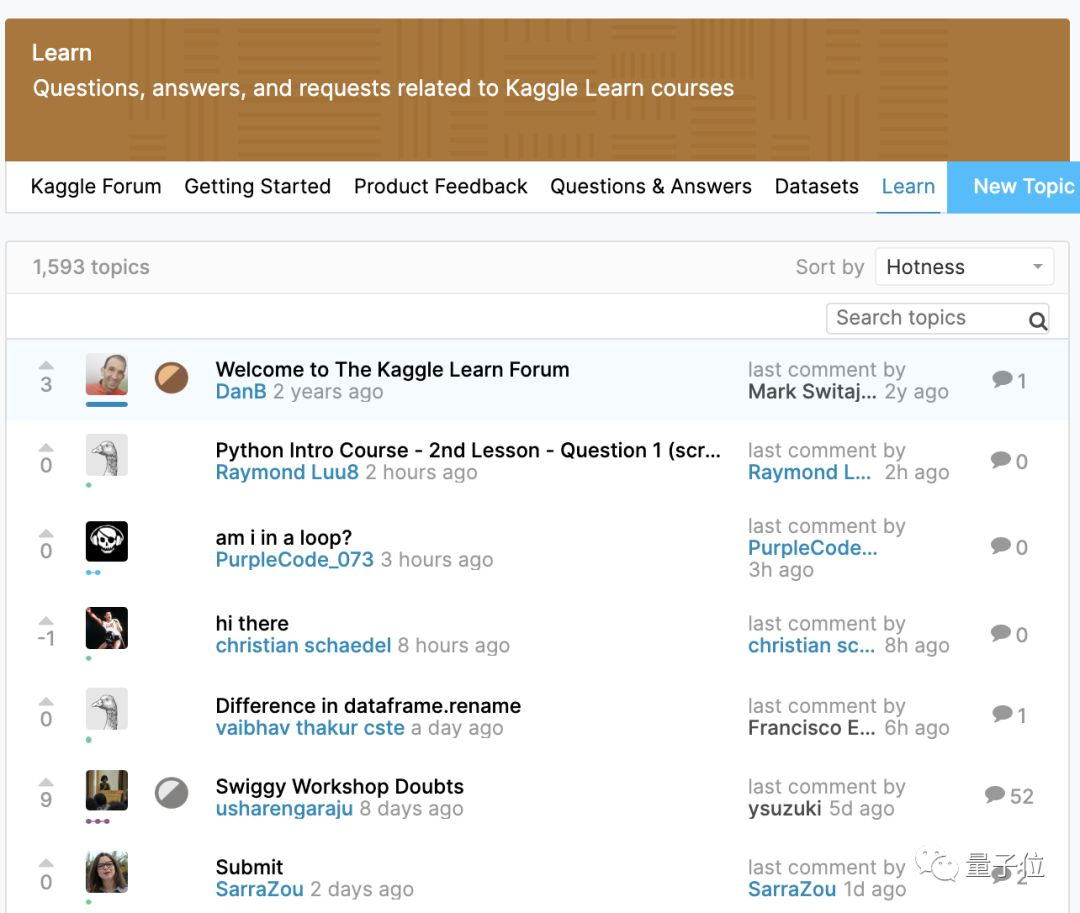1080x913 pixels.
Task: Go to the Questions & Answers tab
Action: (651, 187)
